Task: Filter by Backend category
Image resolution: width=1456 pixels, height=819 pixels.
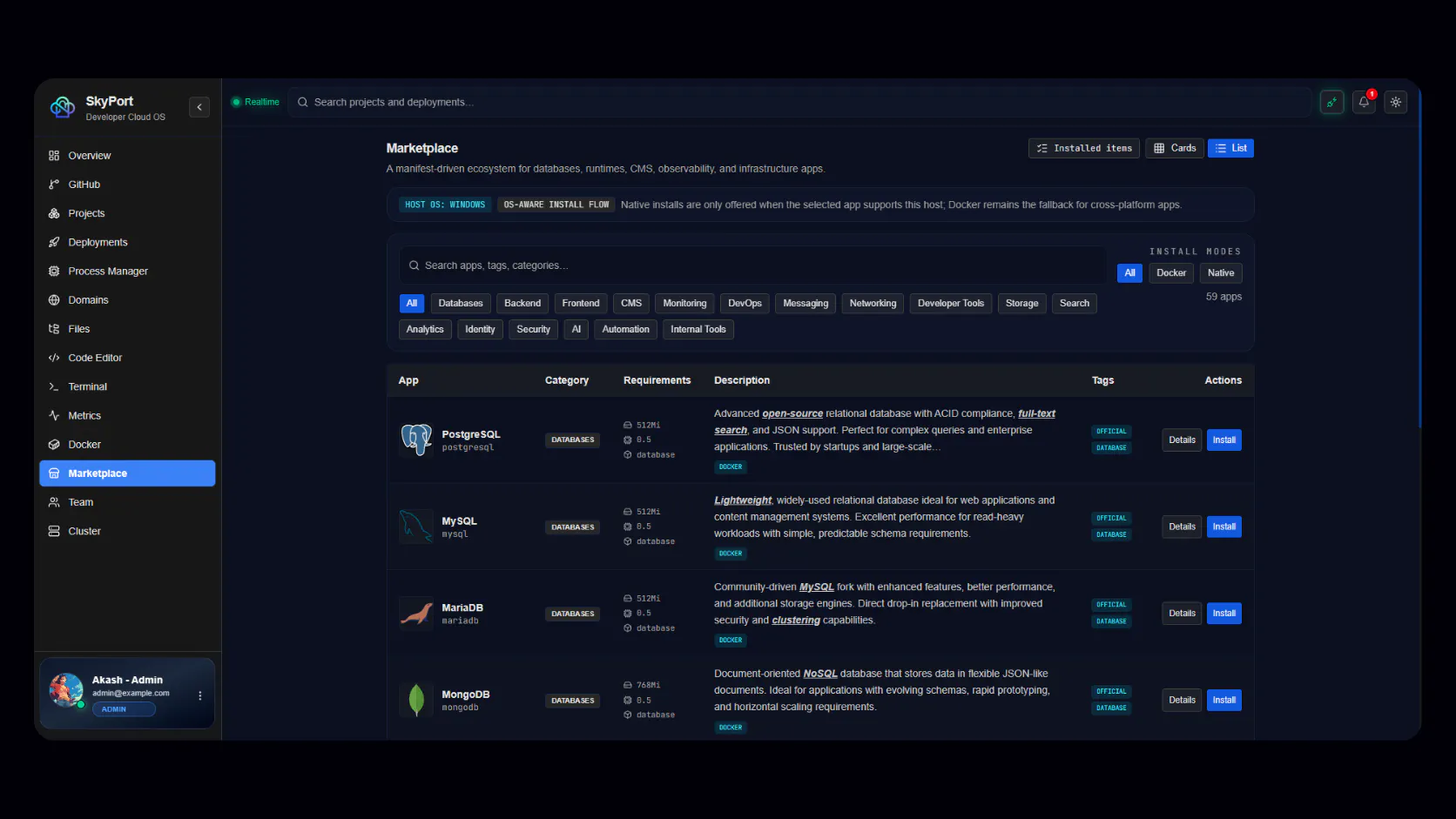Action: [522, 303]
